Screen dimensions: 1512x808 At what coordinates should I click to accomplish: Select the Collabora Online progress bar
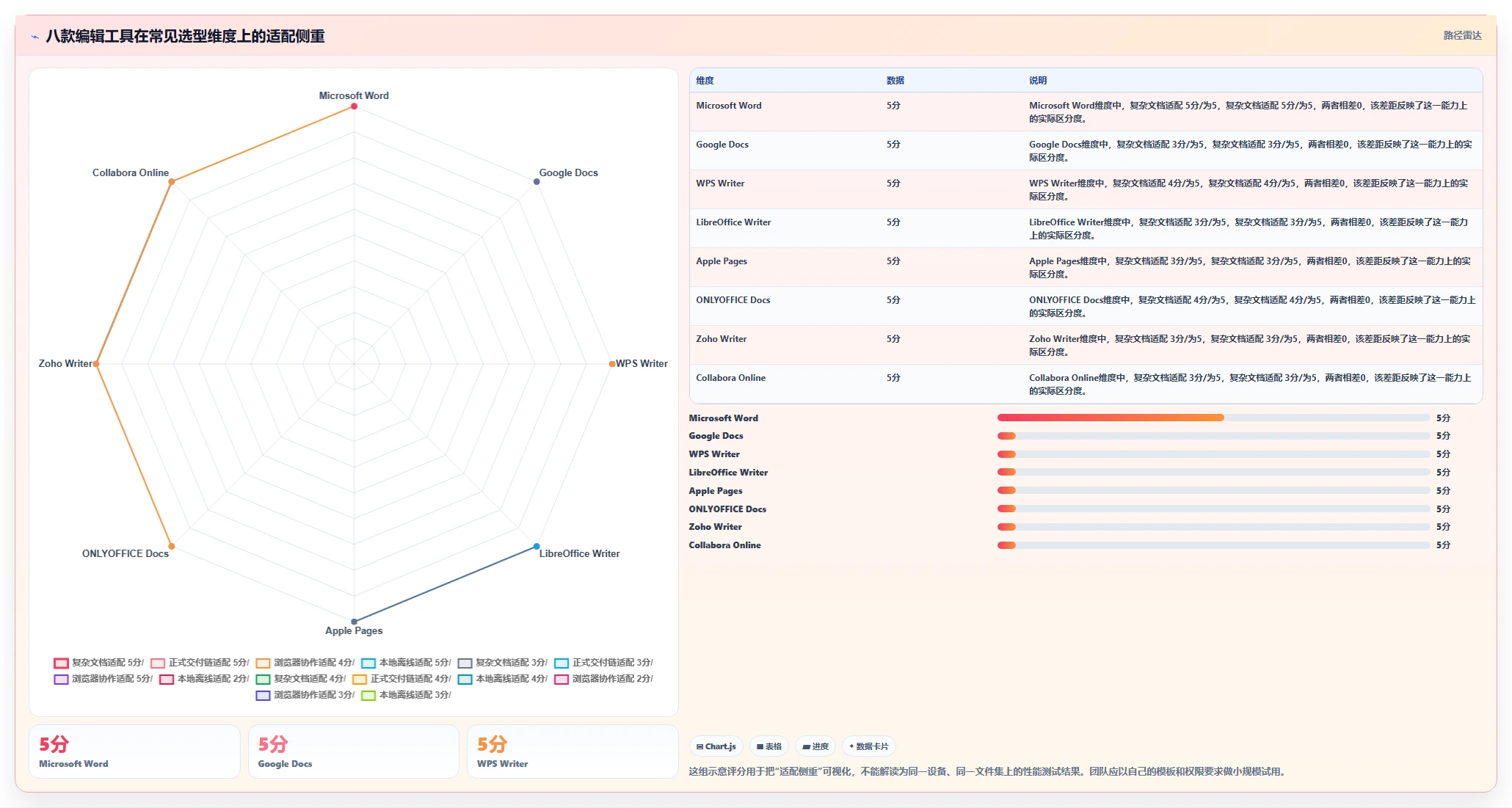(1213, 545)
